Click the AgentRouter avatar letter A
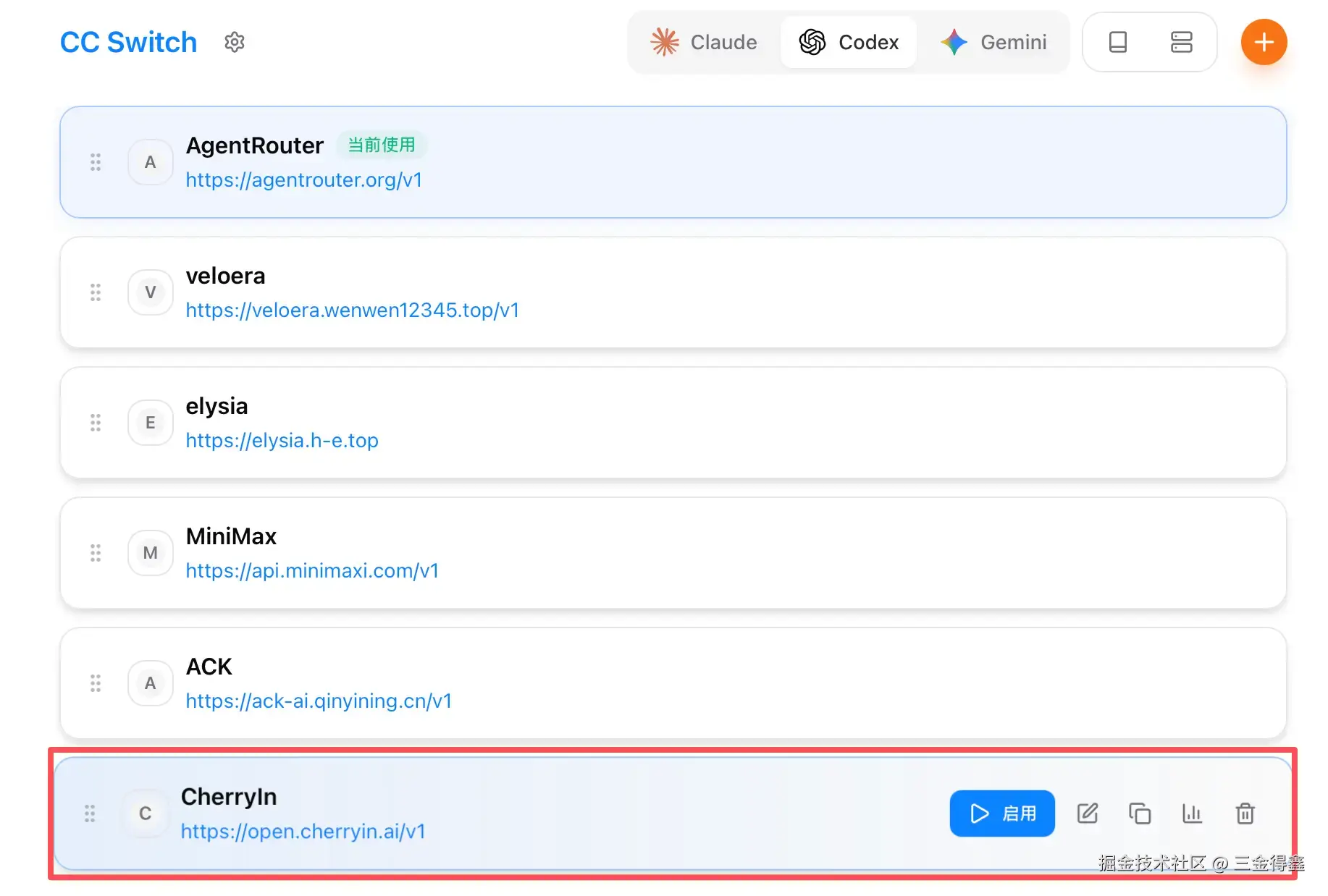 (x=150, y=162)
